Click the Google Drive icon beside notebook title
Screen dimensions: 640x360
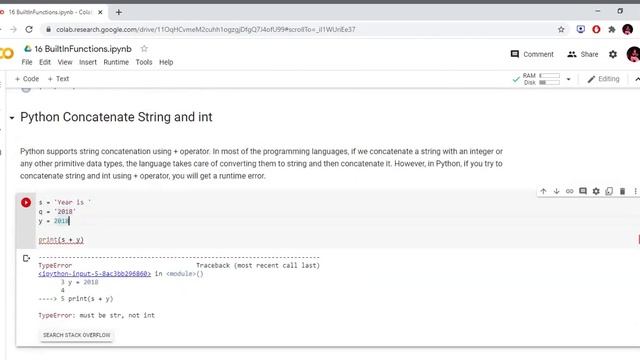pyautogui.click(x=28, y=49)
